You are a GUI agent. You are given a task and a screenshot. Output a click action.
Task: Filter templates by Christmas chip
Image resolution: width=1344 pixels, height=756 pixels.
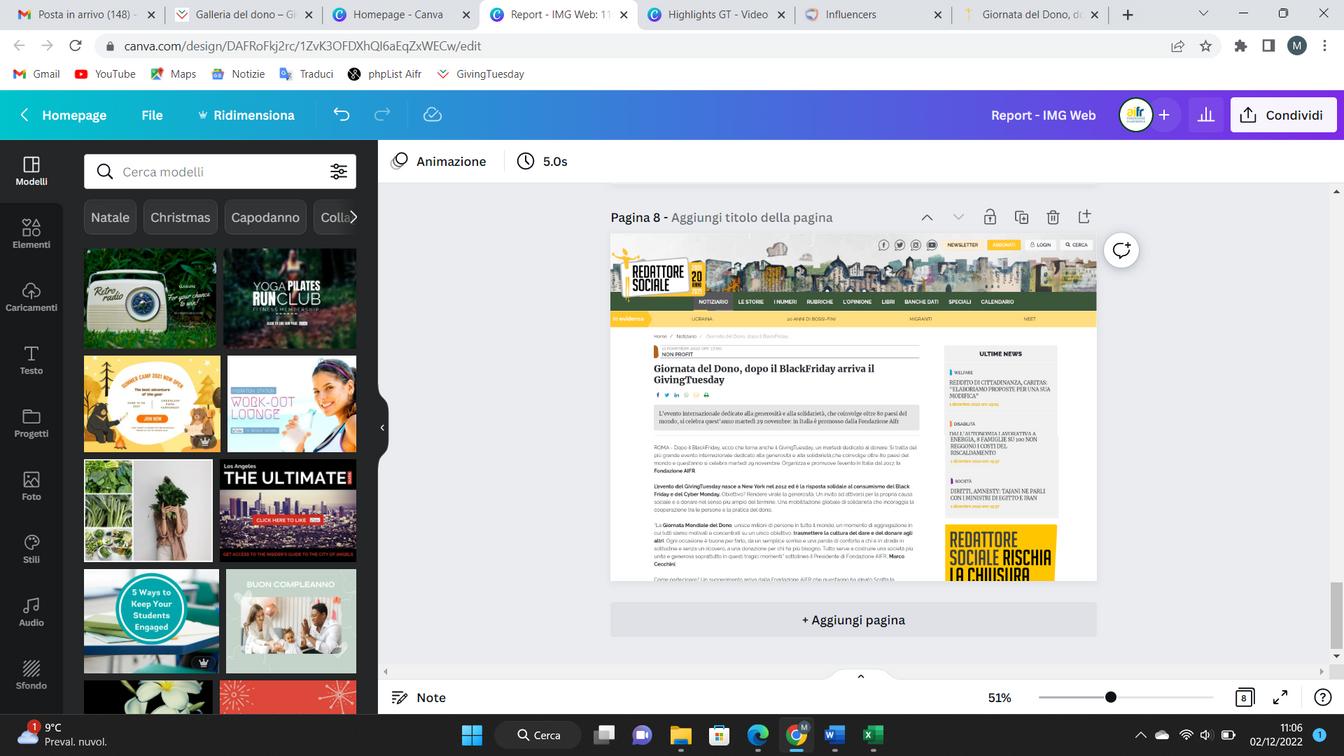click(x=180, y=217)
